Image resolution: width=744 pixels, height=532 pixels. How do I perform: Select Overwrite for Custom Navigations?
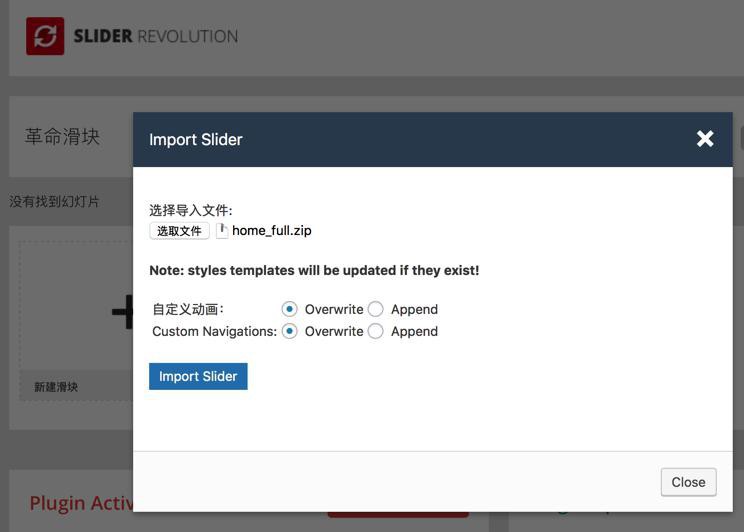point(289,331)
